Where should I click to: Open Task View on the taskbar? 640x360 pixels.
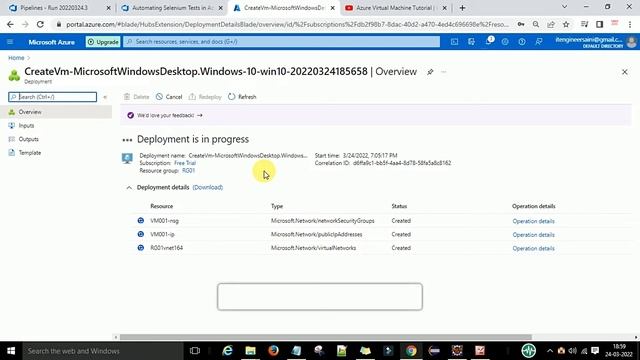point(195,351)
